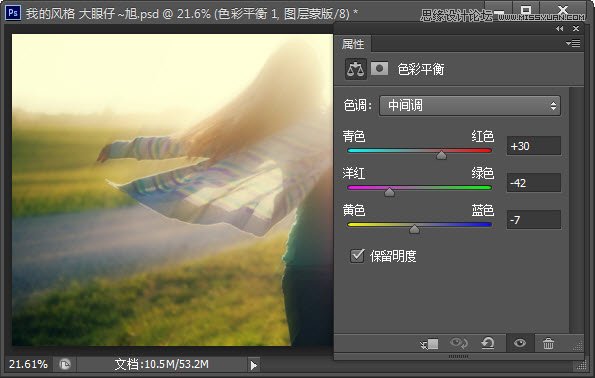
Task: Click the cyan-red slider handle
Action: [441, 155]
